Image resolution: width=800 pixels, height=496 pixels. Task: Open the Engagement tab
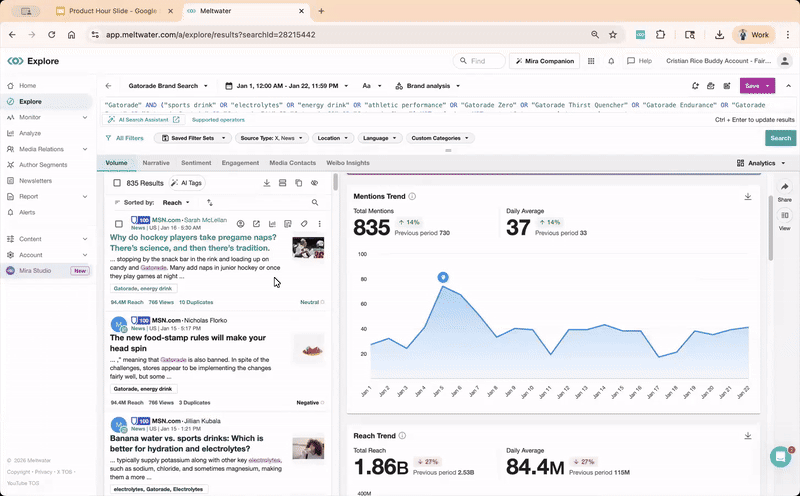pyautogui.click(x=240, y=163)
